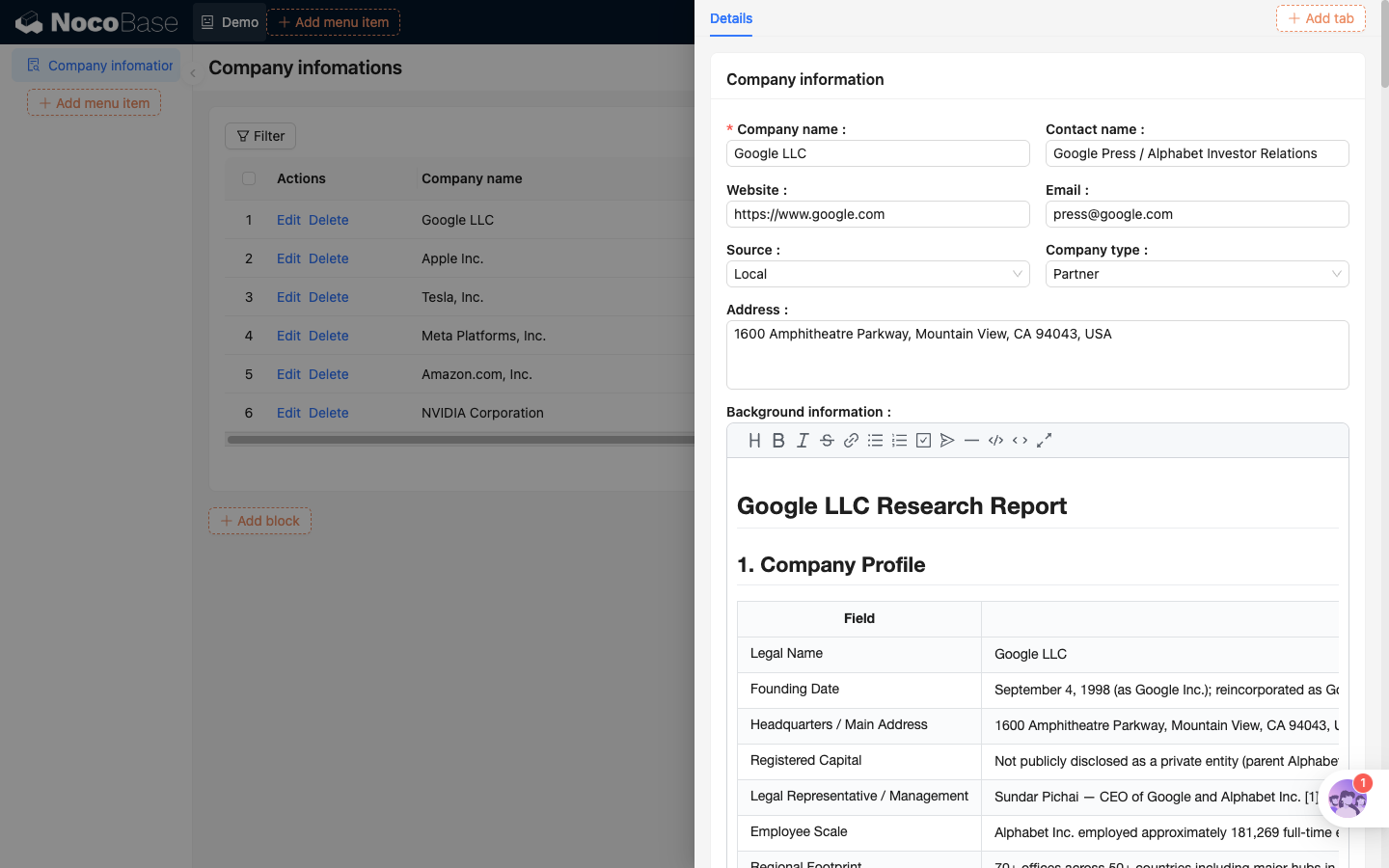Open the Filter button
Screen dimensions: 1389x868
pos(260,136)
